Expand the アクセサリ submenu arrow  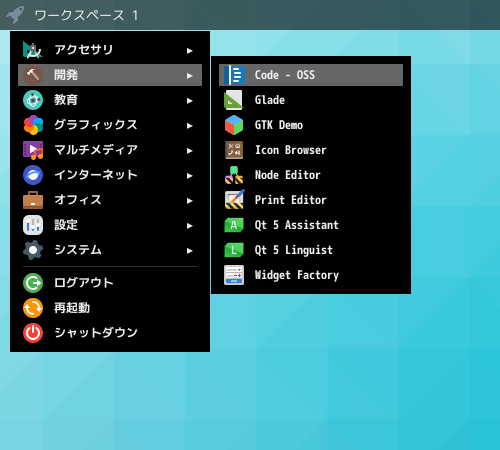[190, 51]
